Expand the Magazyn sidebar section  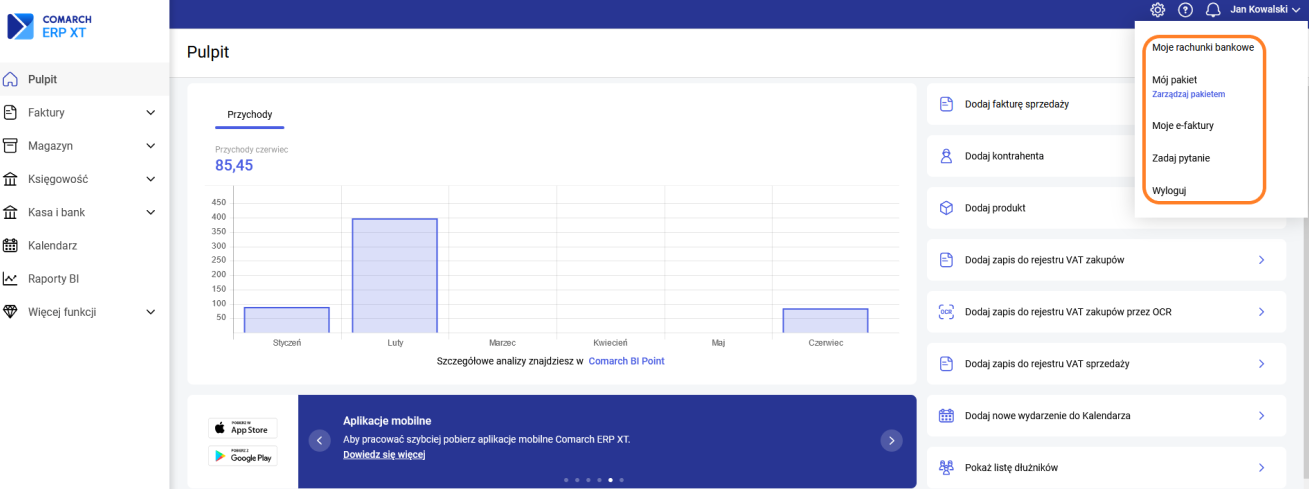(x=151, y=146)
